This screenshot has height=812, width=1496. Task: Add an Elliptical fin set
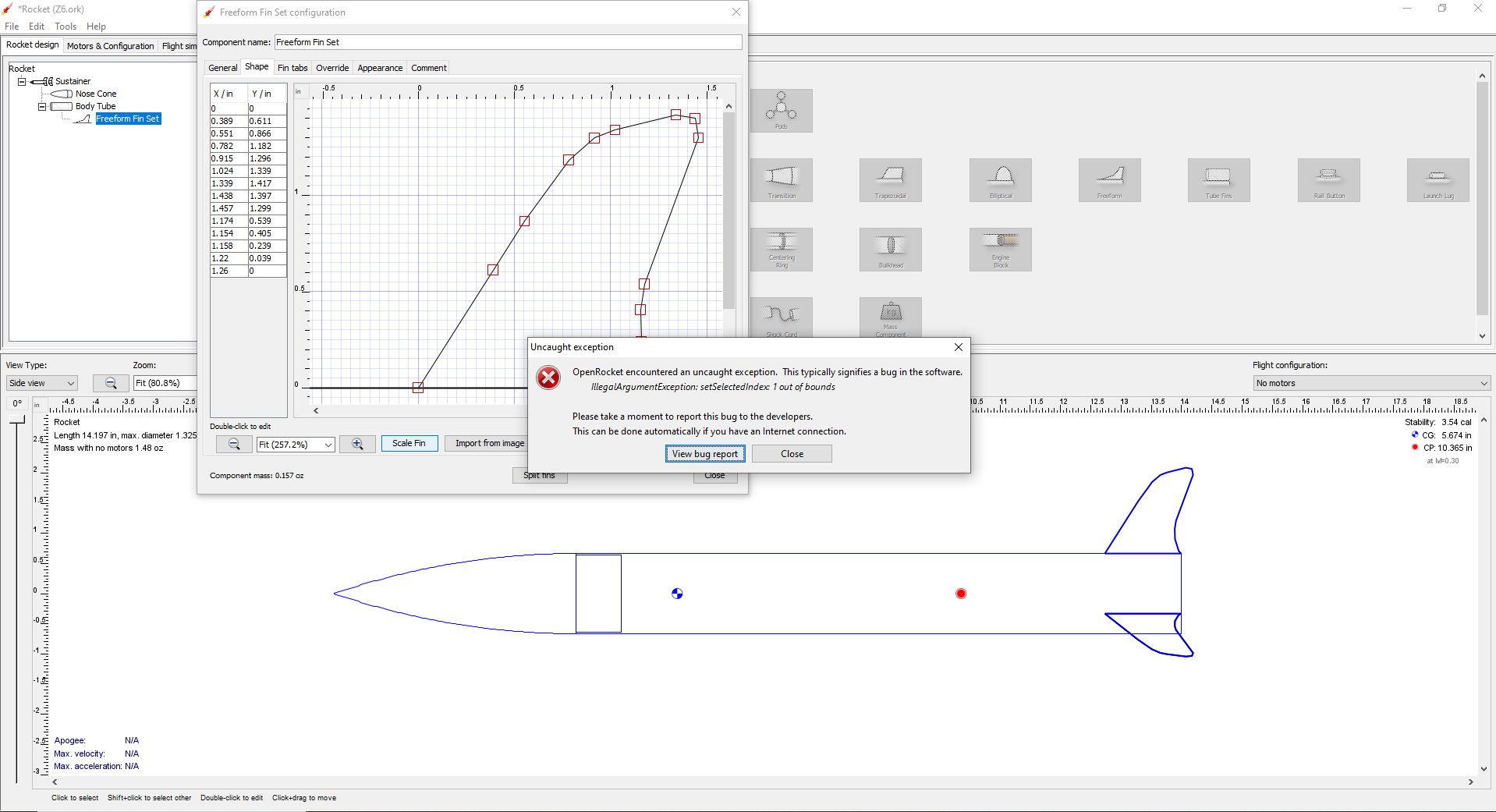[1000, 179]
